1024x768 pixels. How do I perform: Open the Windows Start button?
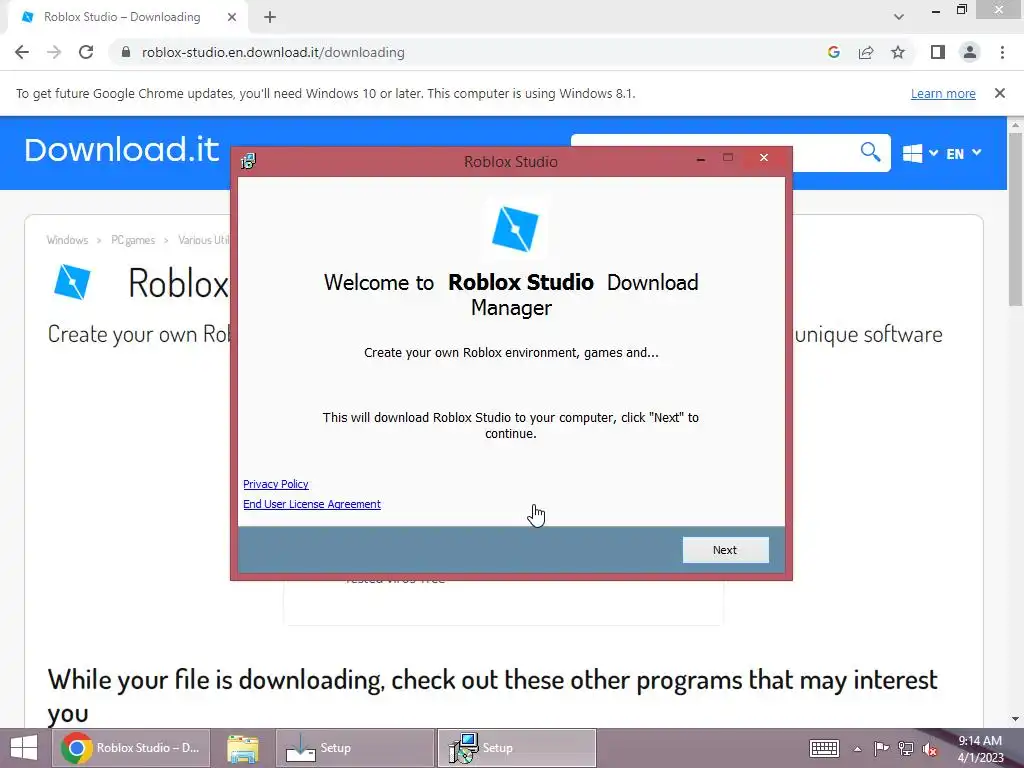pos(24,748)
